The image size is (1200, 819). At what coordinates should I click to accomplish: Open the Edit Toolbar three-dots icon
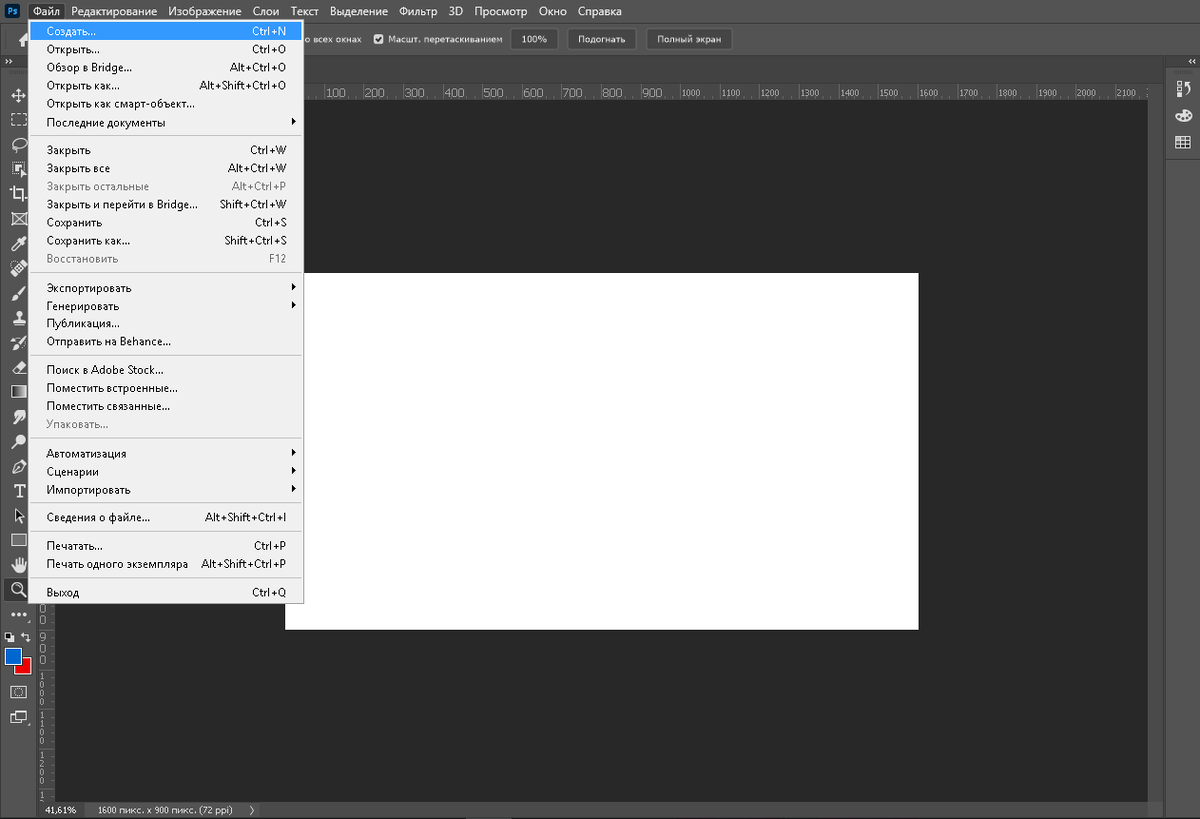pyautogui.click(x=18, y=614)
